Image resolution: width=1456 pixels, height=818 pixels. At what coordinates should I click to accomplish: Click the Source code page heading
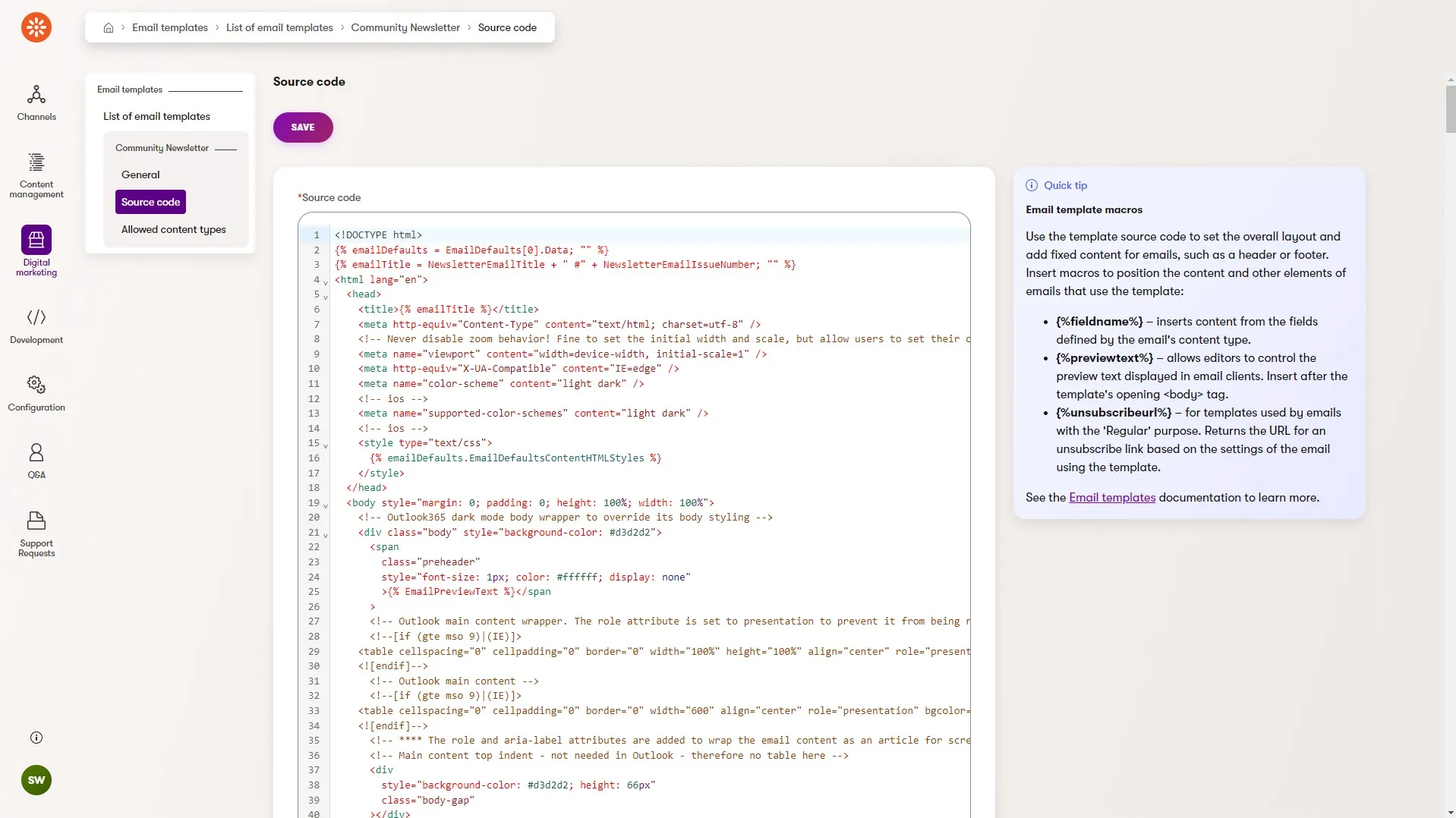pos(309,81)
